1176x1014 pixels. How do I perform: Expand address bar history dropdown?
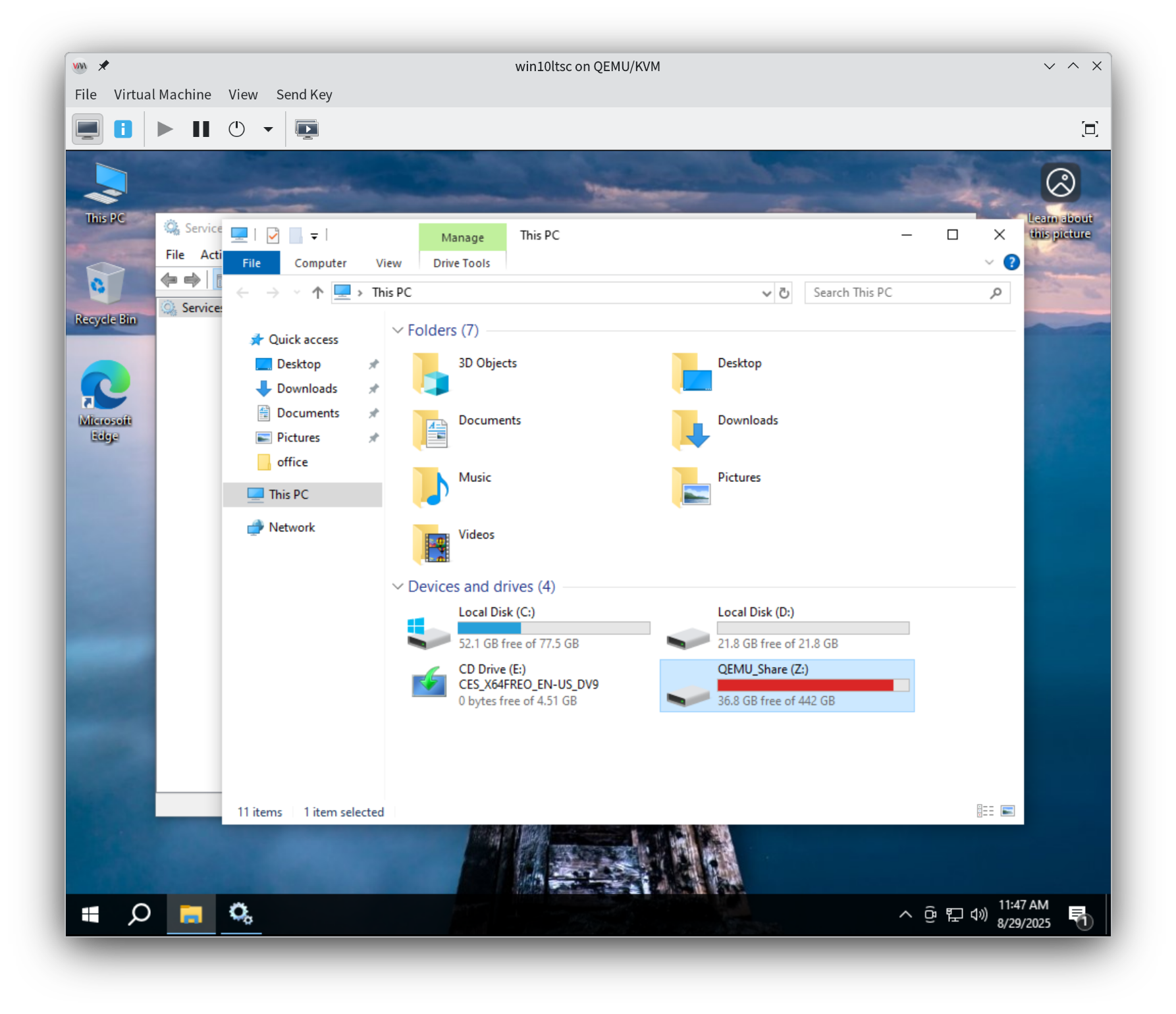(766, 293)
